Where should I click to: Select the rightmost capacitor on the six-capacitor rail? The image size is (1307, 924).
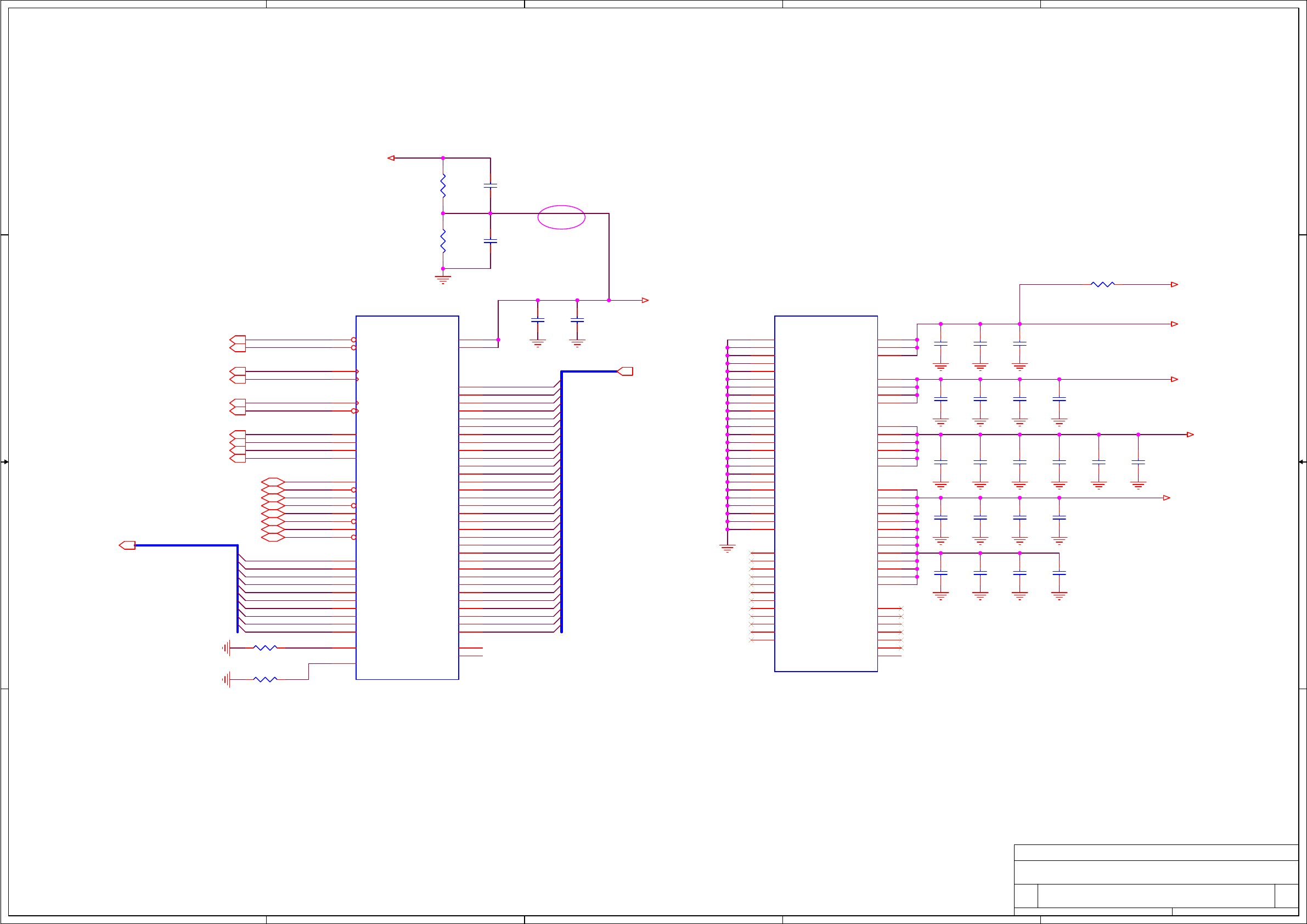1138,463
